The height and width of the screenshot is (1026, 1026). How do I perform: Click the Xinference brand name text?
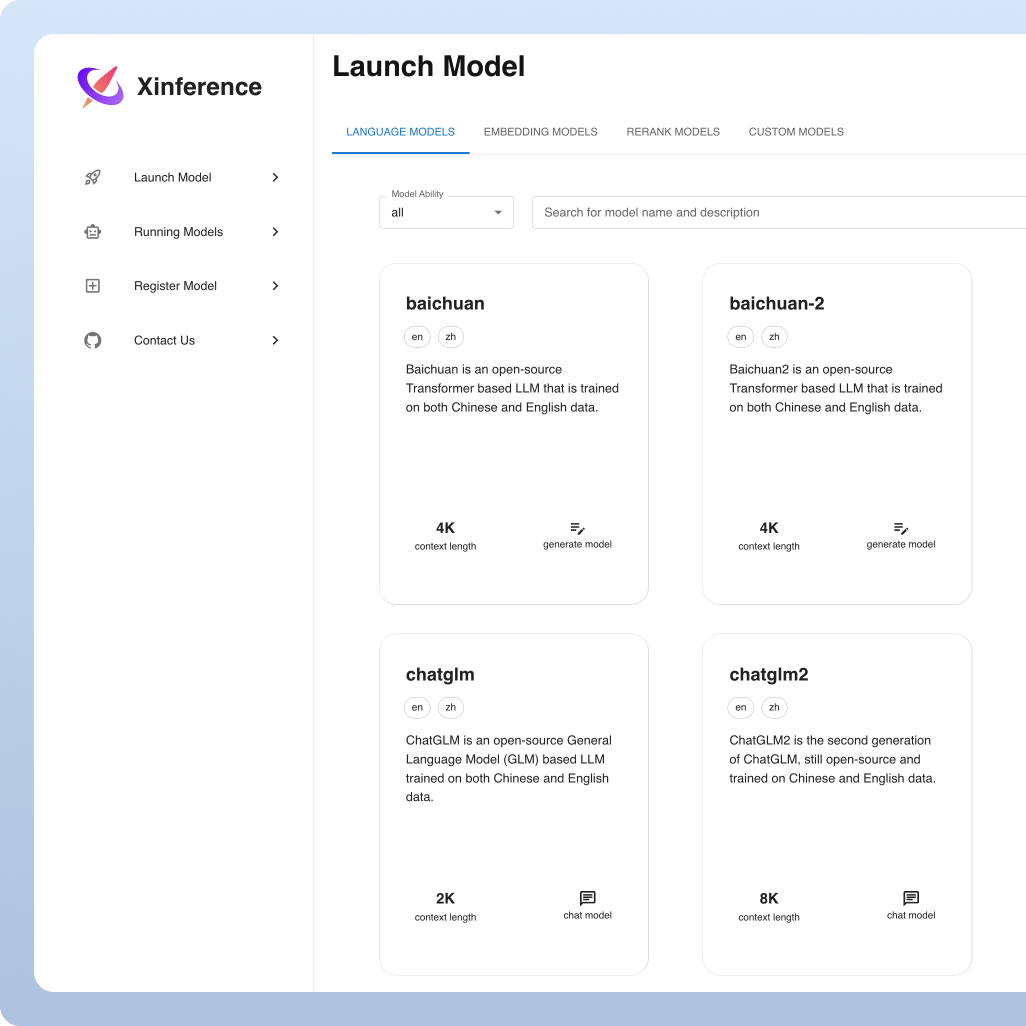(x=199, y=86)
